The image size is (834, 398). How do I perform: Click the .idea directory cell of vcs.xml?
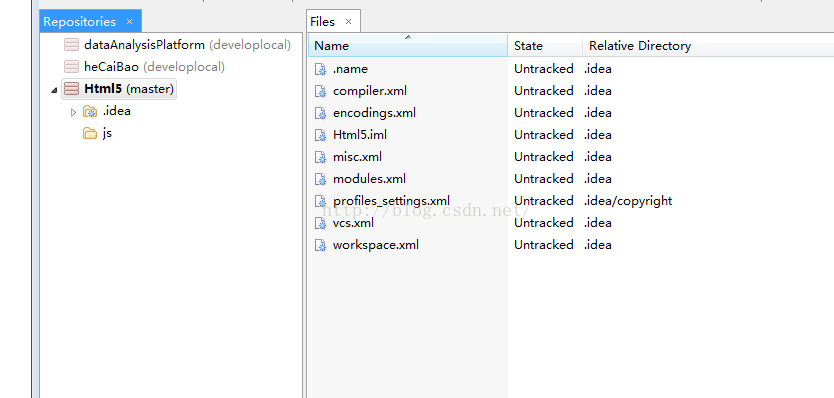click(598, 222)
